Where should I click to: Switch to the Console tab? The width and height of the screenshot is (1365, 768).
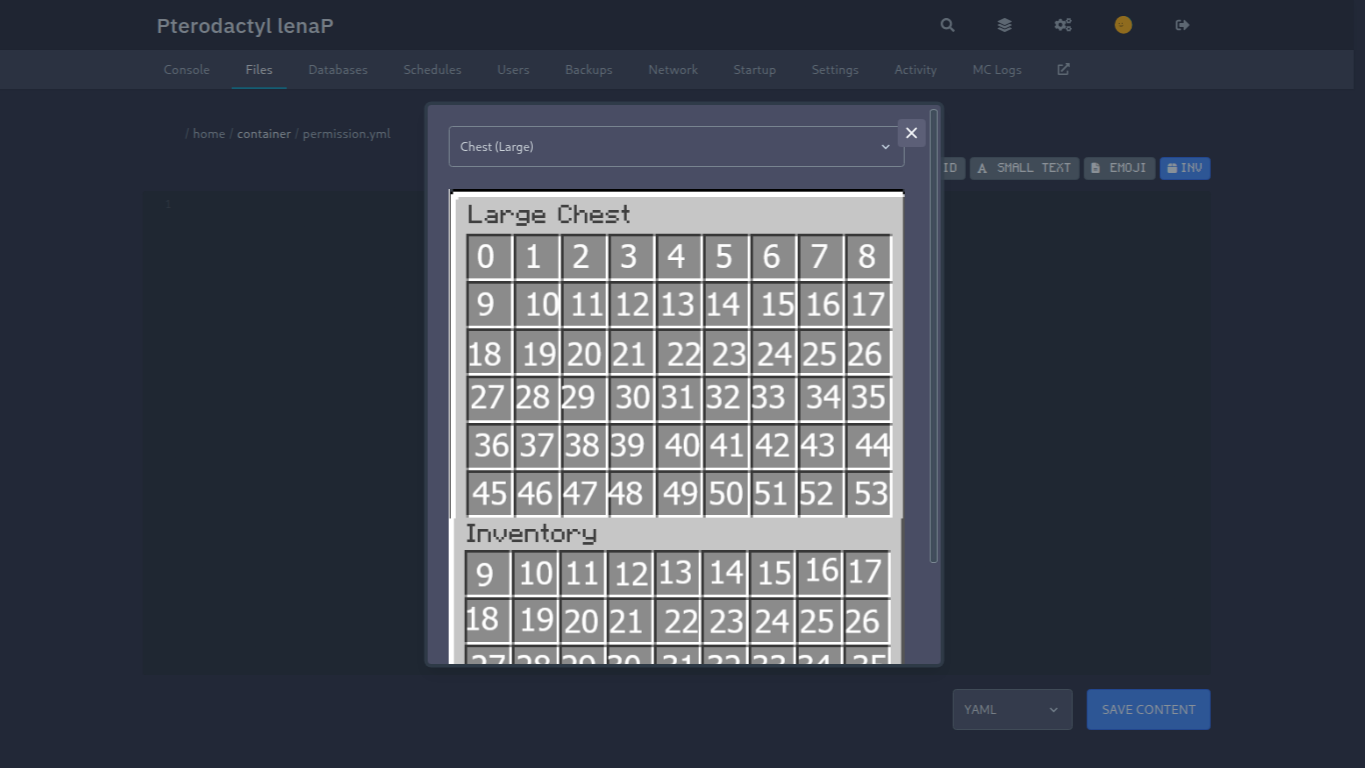coord(186,70)
